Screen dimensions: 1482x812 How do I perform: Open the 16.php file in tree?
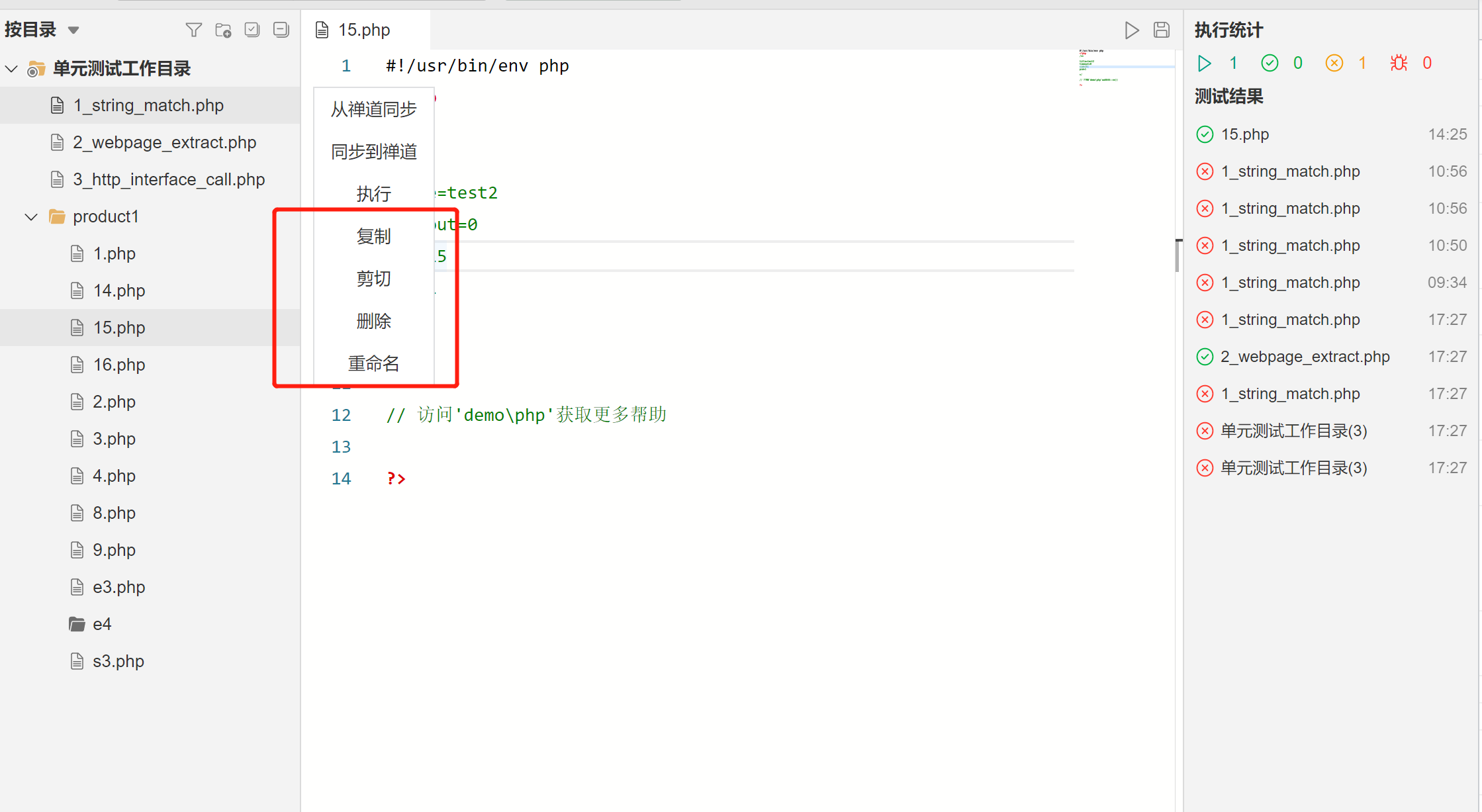tap(118, 365)
